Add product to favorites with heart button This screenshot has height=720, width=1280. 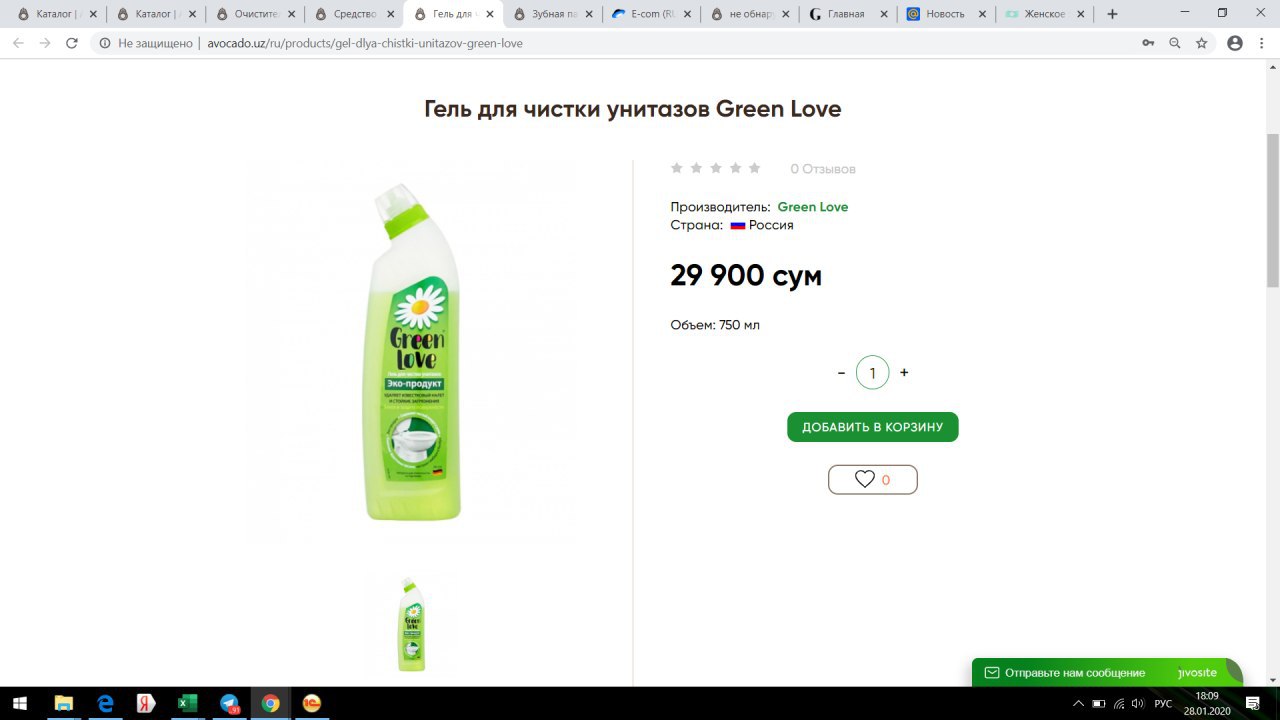[873, 480]
